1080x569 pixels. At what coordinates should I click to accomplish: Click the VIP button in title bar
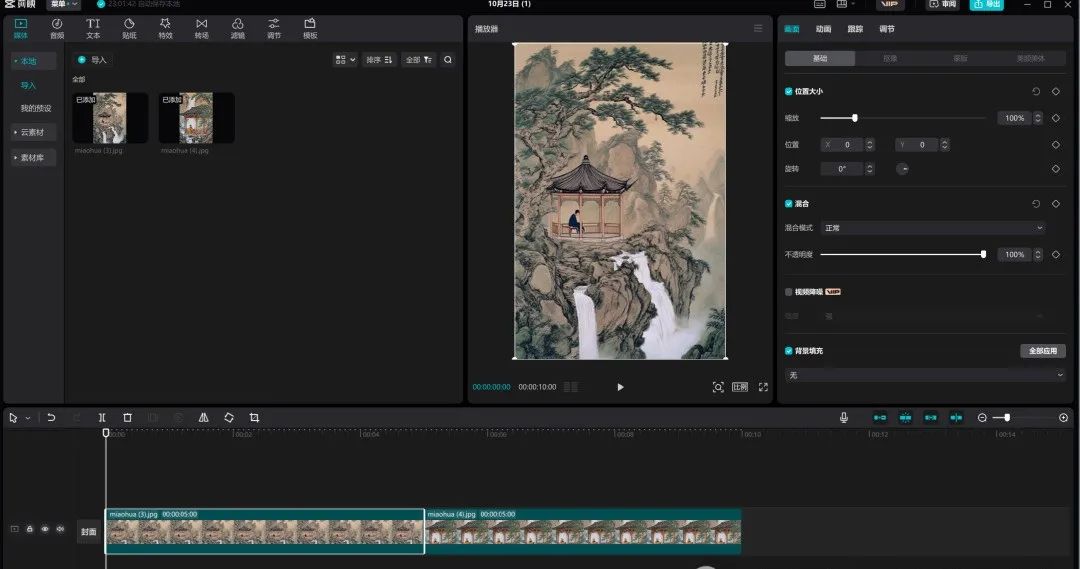tap(890, 4)
